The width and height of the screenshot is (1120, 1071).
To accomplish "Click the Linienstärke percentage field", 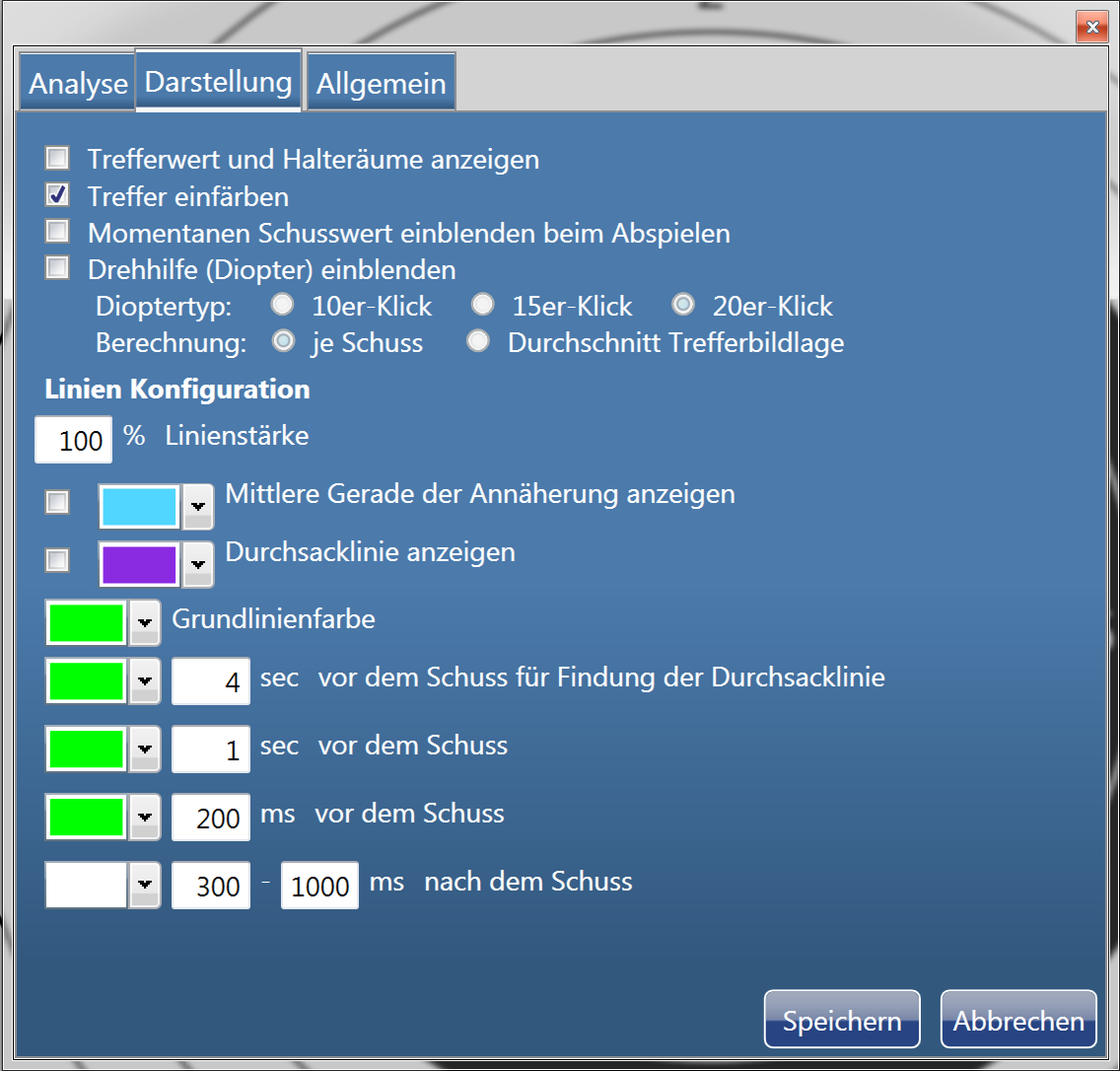I will coord(74,440).
